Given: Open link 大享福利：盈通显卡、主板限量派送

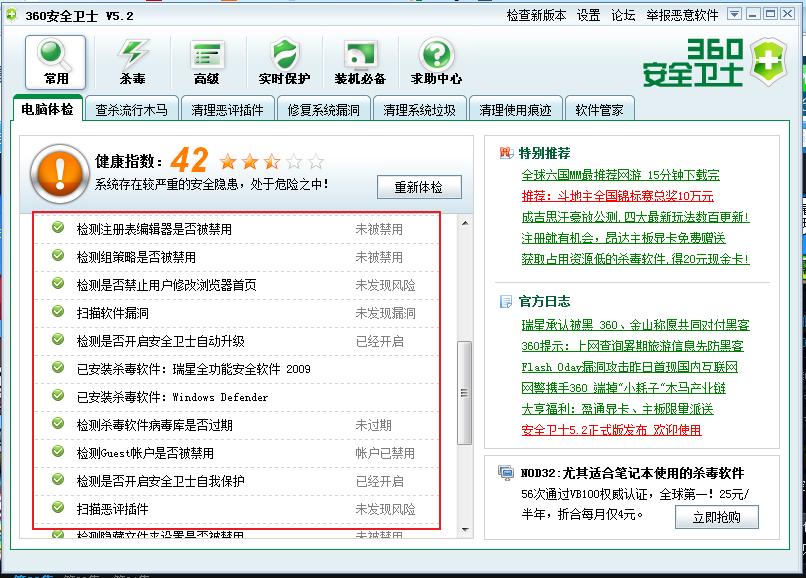Looking at the screenshot, I should [x=617, y=409].
